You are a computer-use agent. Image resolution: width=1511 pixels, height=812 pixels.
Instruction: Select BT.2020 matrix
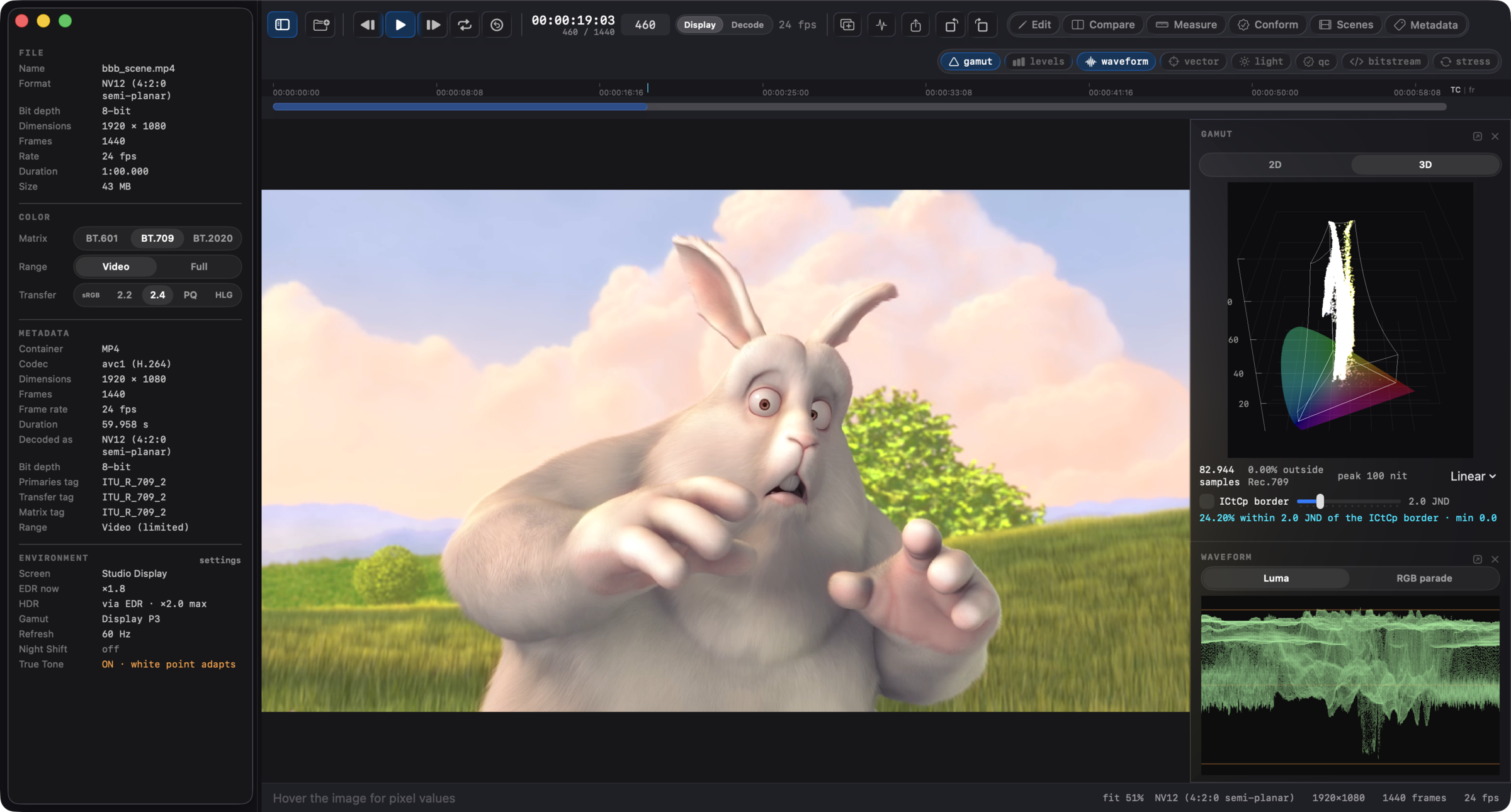(x=213, y=238)
